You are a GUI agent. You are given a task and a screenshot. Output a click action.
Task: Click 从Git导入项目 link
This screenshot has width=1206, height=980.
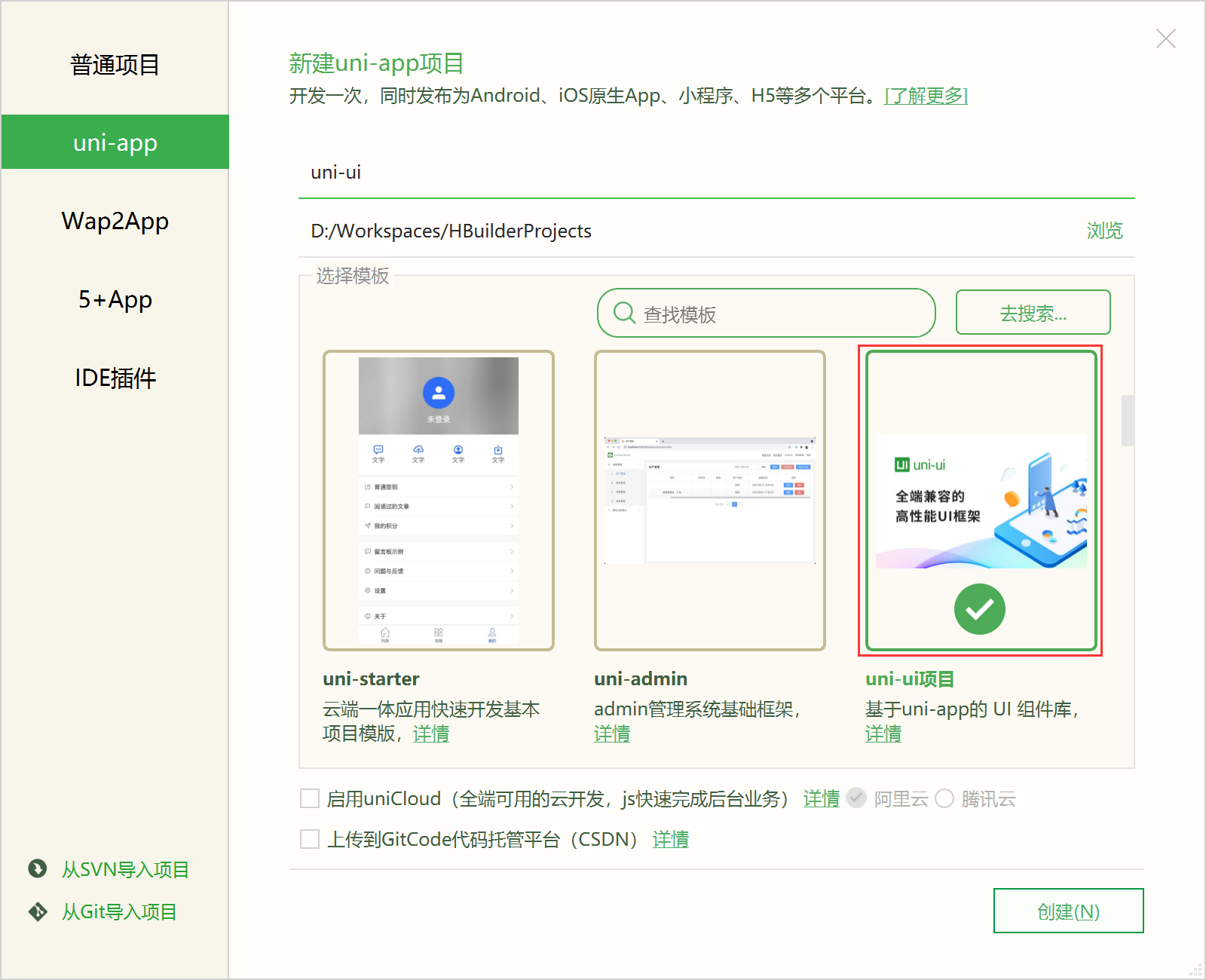tap(119, 911)
